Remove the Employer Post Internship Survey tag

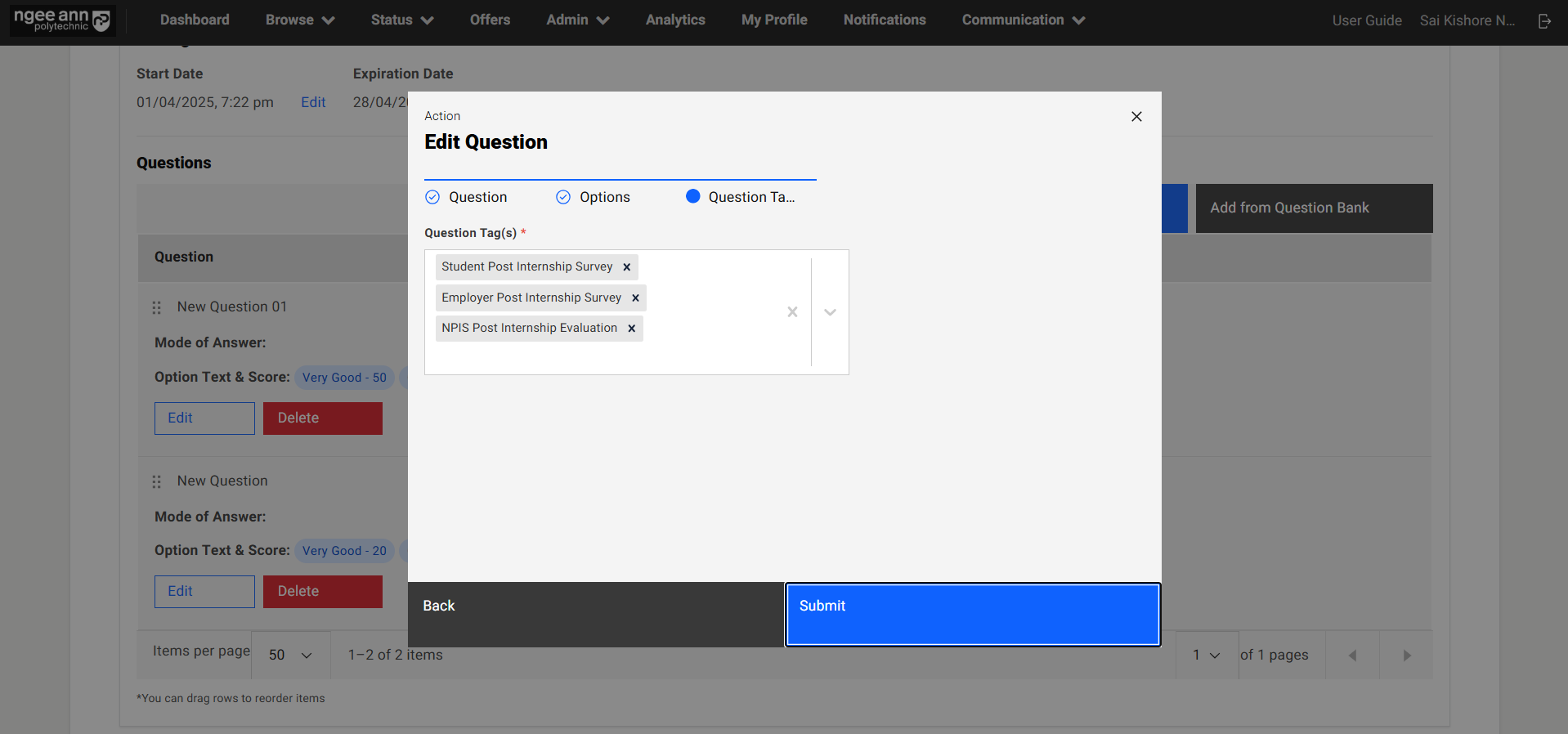pyautogui.click(x=635, y=298)
